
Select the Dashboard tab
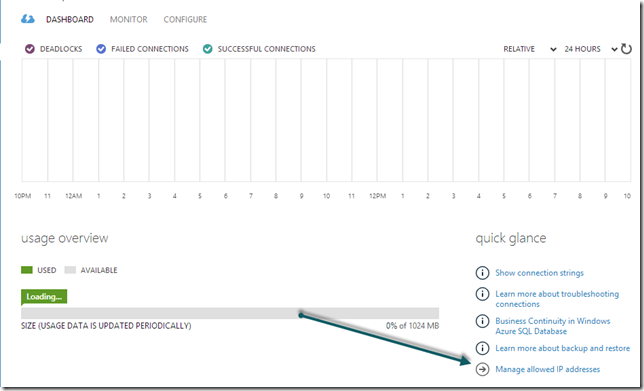70,19
